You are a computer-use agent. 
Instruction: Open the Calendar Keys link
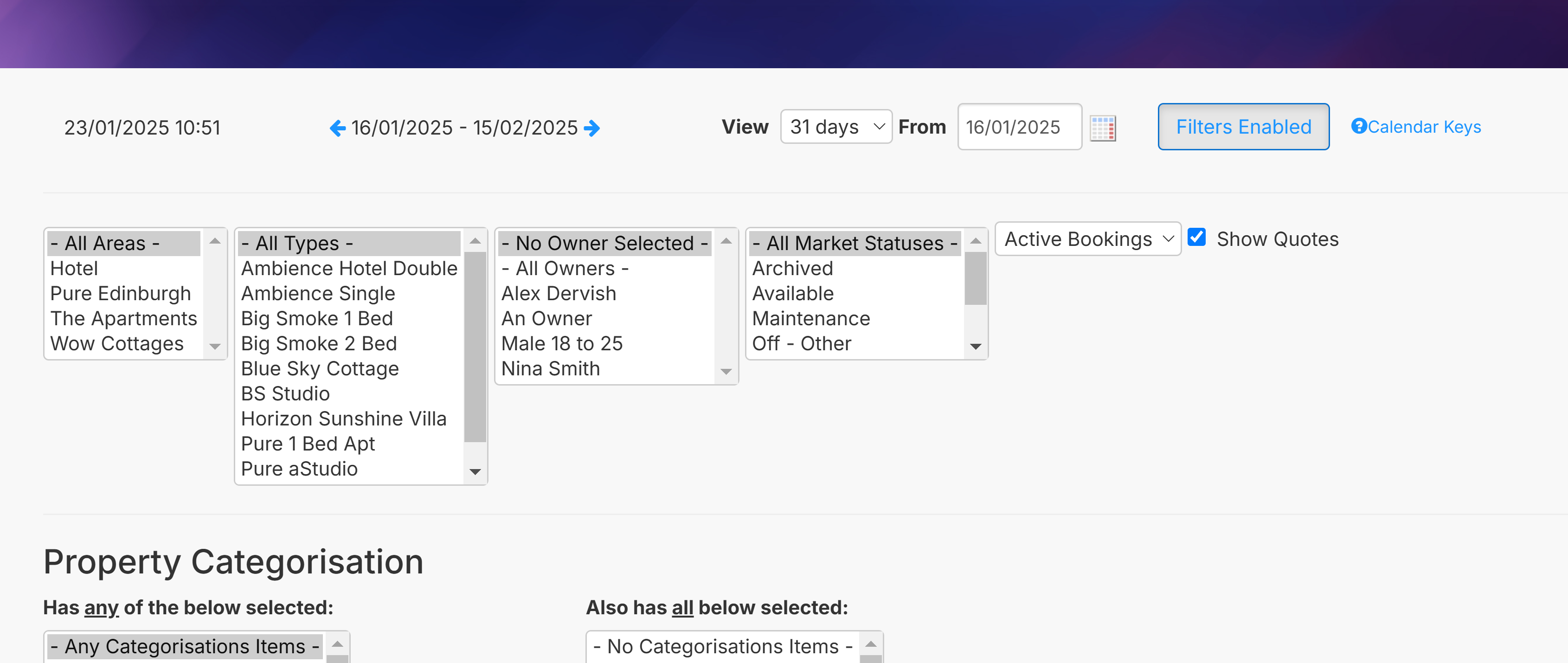point(1424,127)
